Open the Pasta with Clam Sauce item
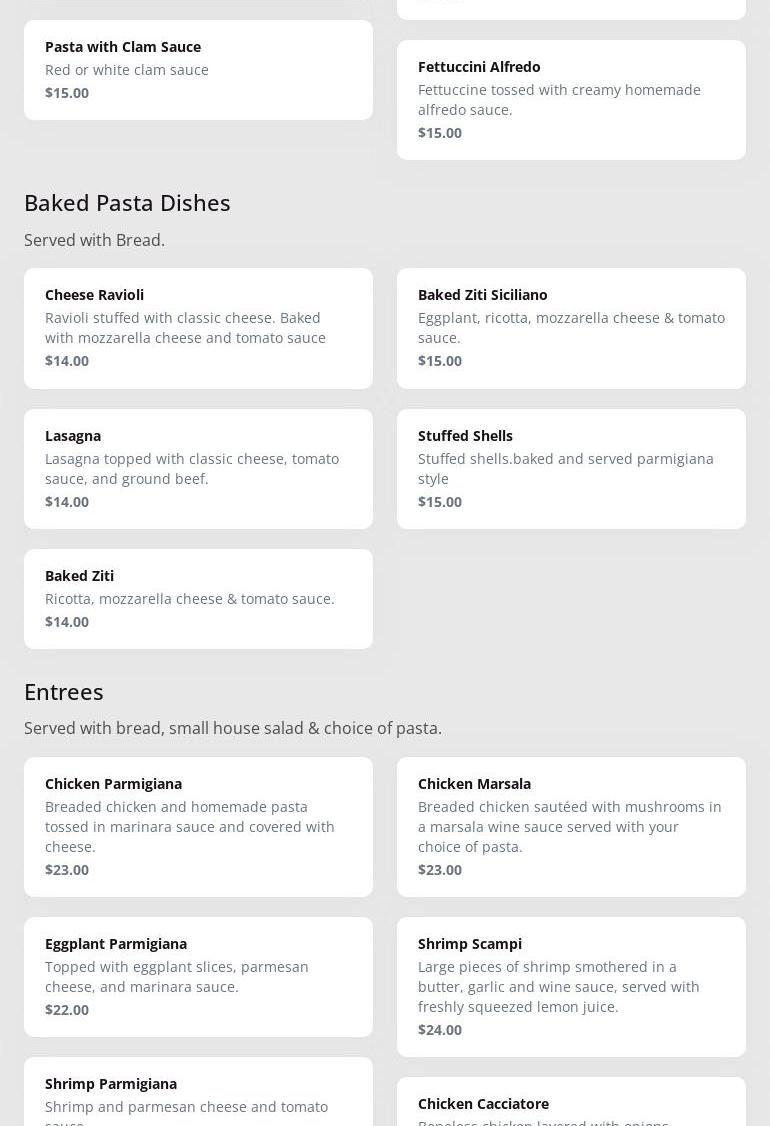This screenshot has height=1126, width=770. pos(198,69)
